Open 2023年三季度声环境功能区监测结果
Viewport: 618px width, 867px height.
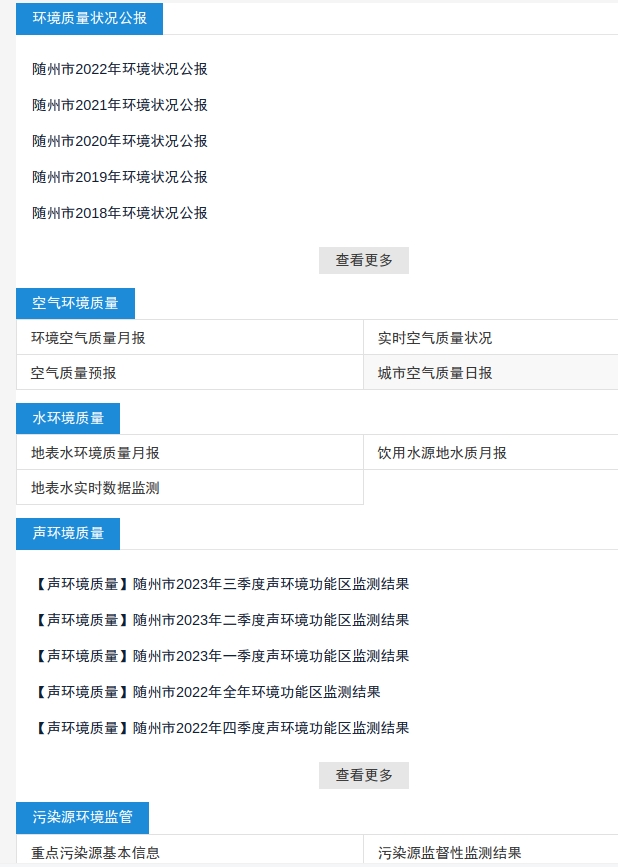[x=221, y=584]
